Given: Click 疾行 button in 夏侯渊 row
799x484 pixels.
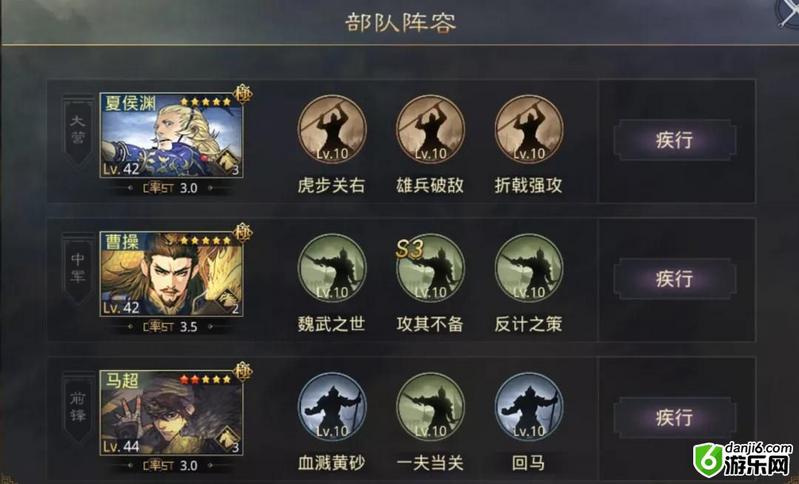Looking at the screenshot, I should 675,140.
